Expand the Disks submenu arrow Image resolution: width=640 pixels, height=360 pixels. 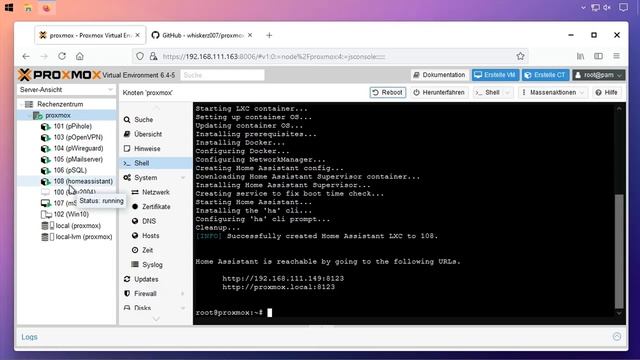[x=183, y=308]
